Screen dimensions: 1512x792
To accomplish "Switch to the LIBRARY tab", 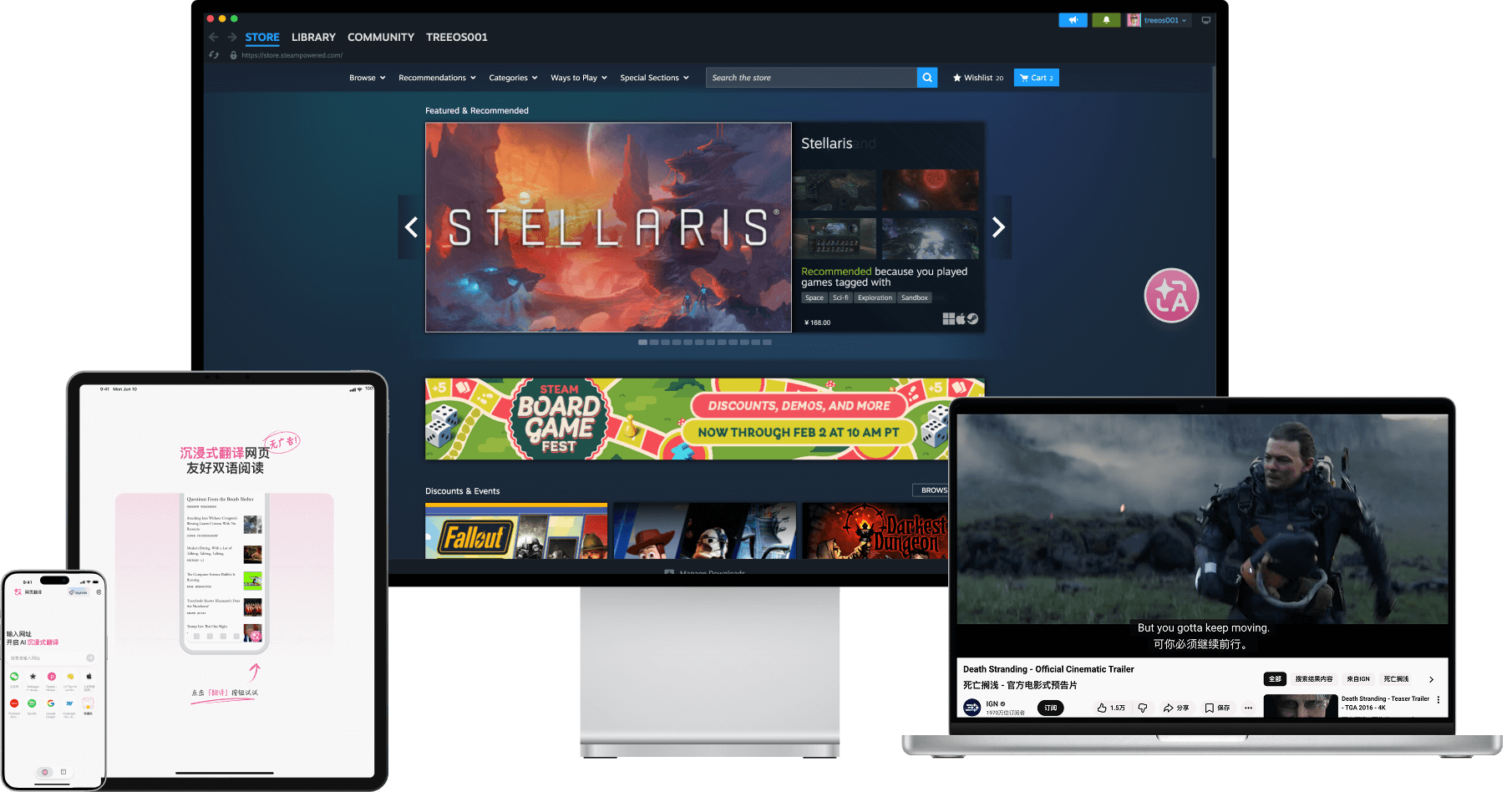I will coord(313,37).
